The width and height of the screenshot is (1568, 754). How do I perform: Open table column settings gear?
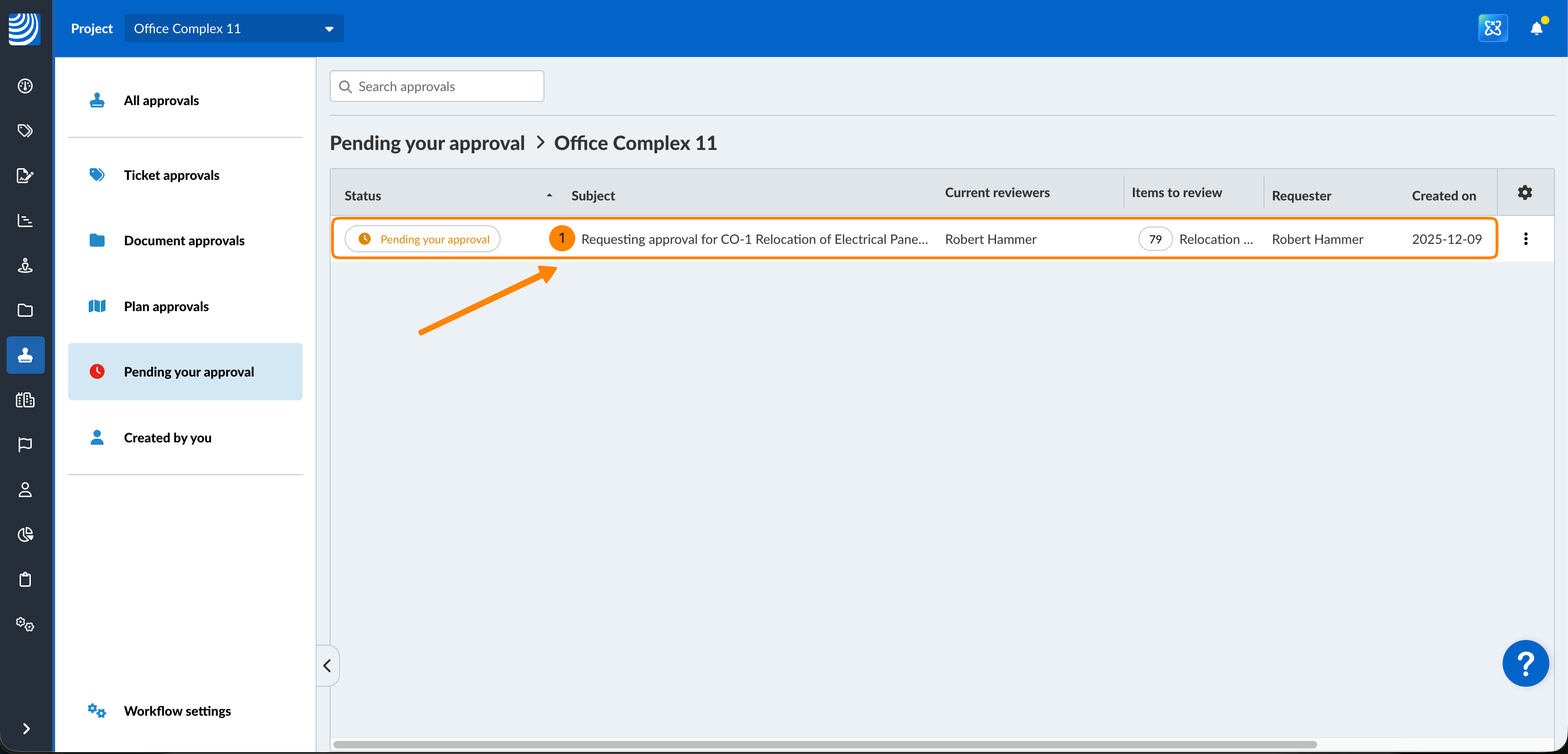1524,193
